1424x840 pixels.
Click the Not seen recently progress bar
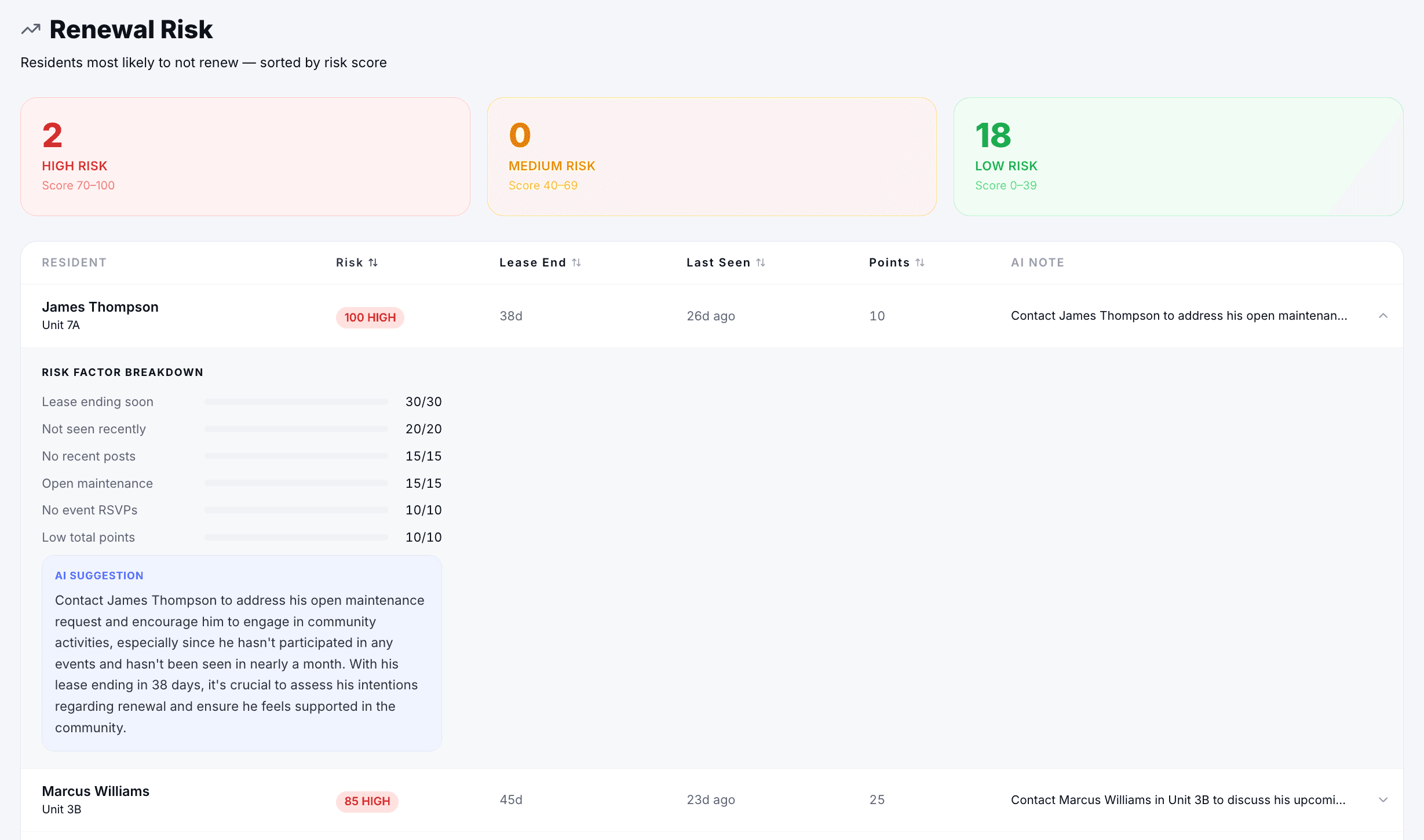pyautogui.click(x=296, y=429)
